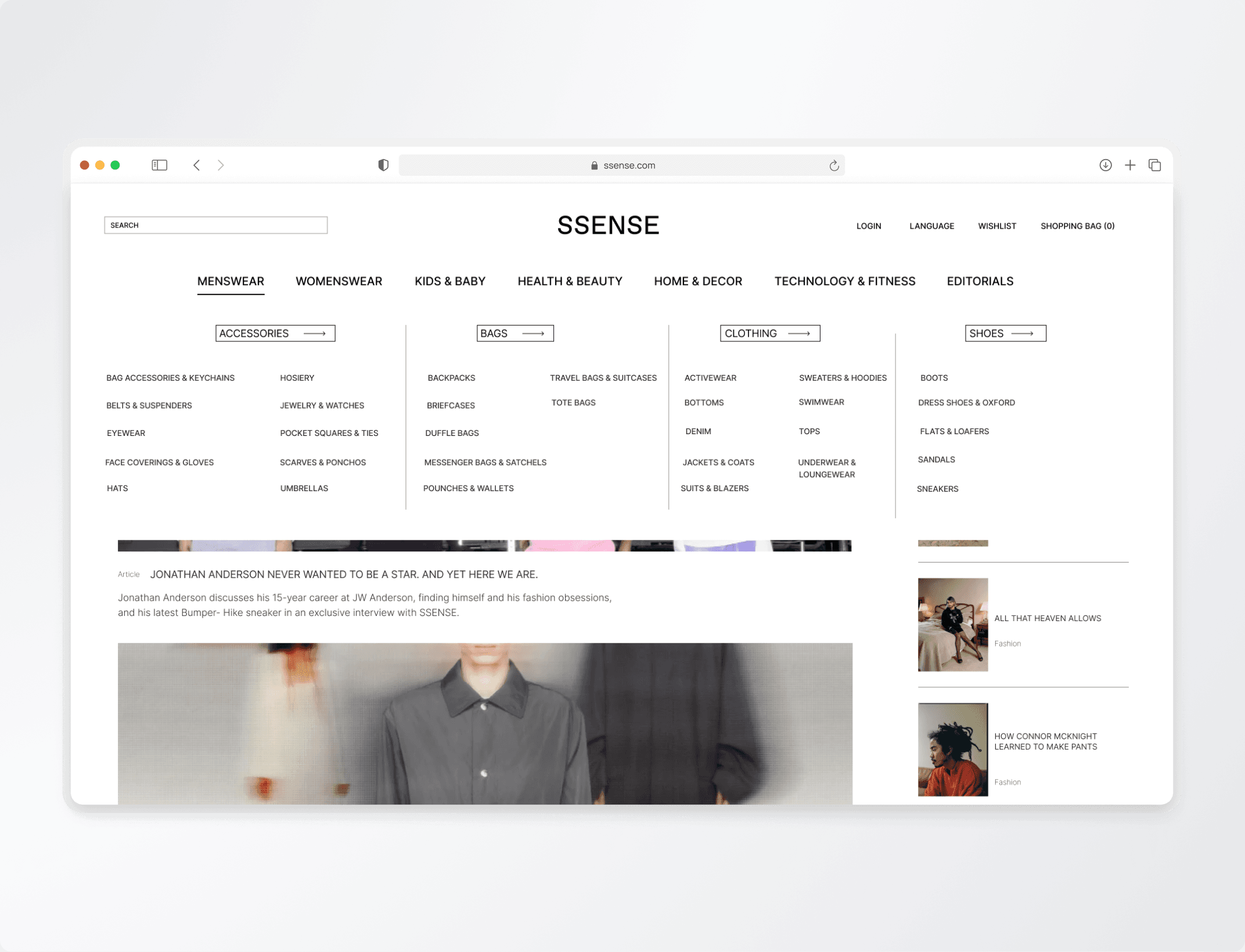Open the SHOES arrow button
The image size is (1245, 952).
point(1005,333)
